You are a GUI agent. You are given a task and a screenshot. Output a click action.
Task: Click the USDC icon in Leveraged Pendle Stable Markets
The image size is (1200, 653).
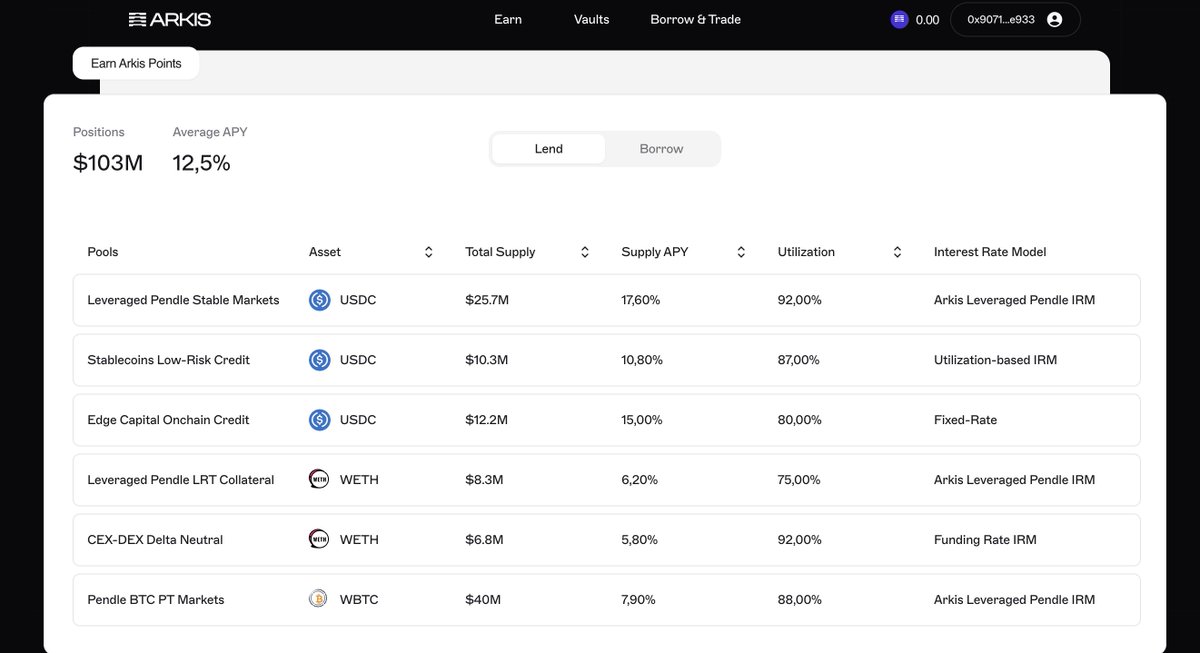coord(319,299)
